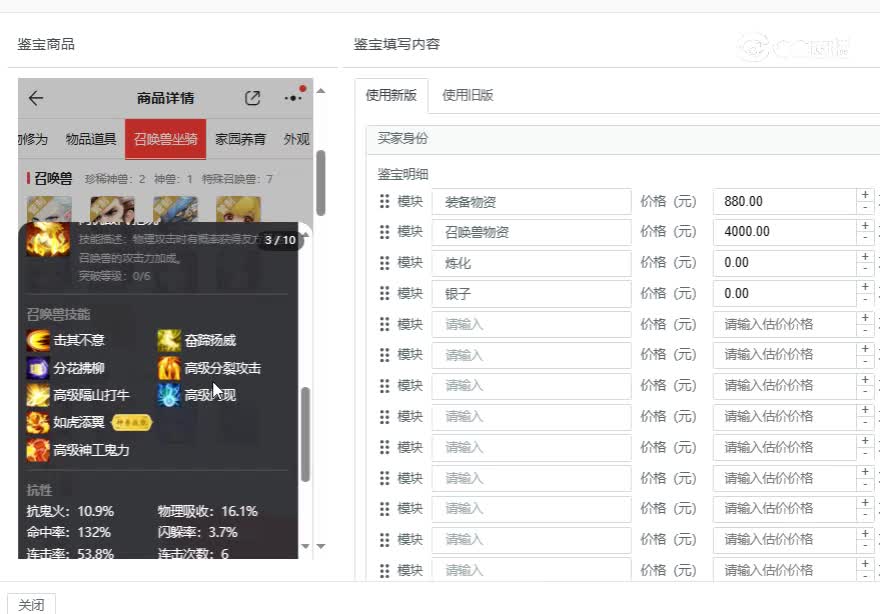Click the 880.00 price field
The width and height of the screenshot is (880, 614).
pyautogui.click(x=785, y=201)
